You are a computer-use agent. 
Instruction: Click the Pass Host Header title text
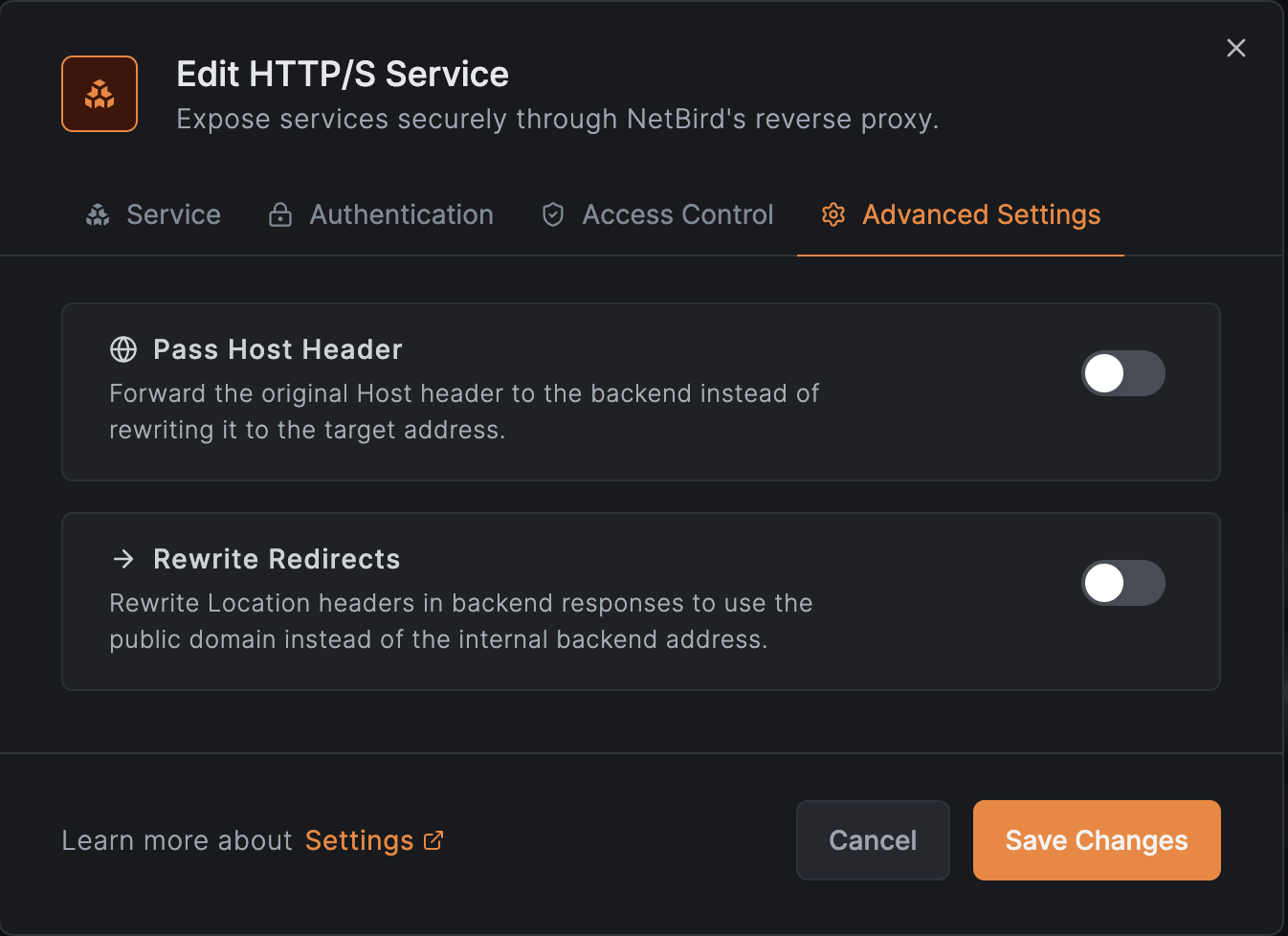click(x=278, y=350)
